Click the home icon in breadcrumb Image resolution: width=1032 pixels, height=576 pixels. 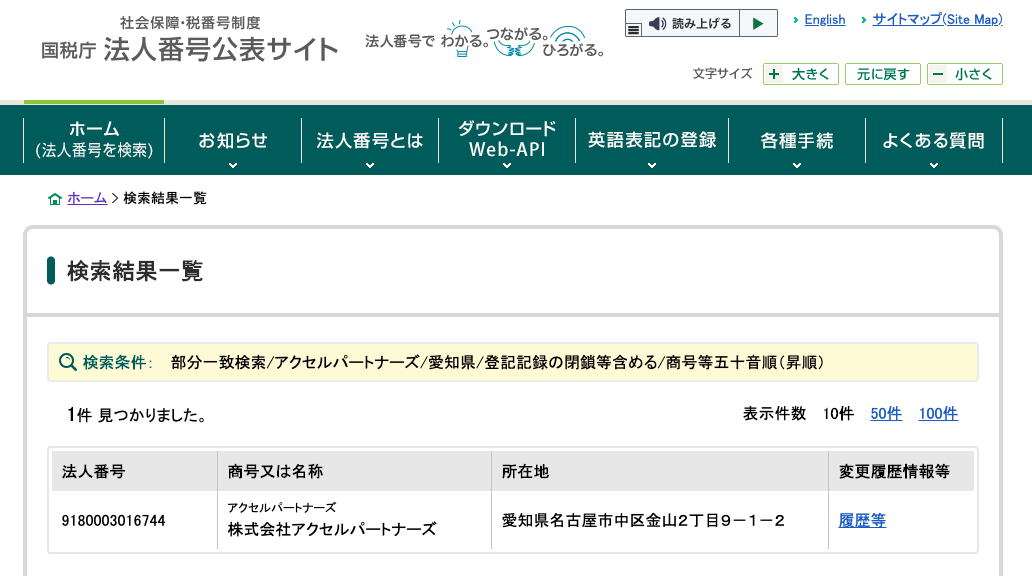(x=55, y=199)
